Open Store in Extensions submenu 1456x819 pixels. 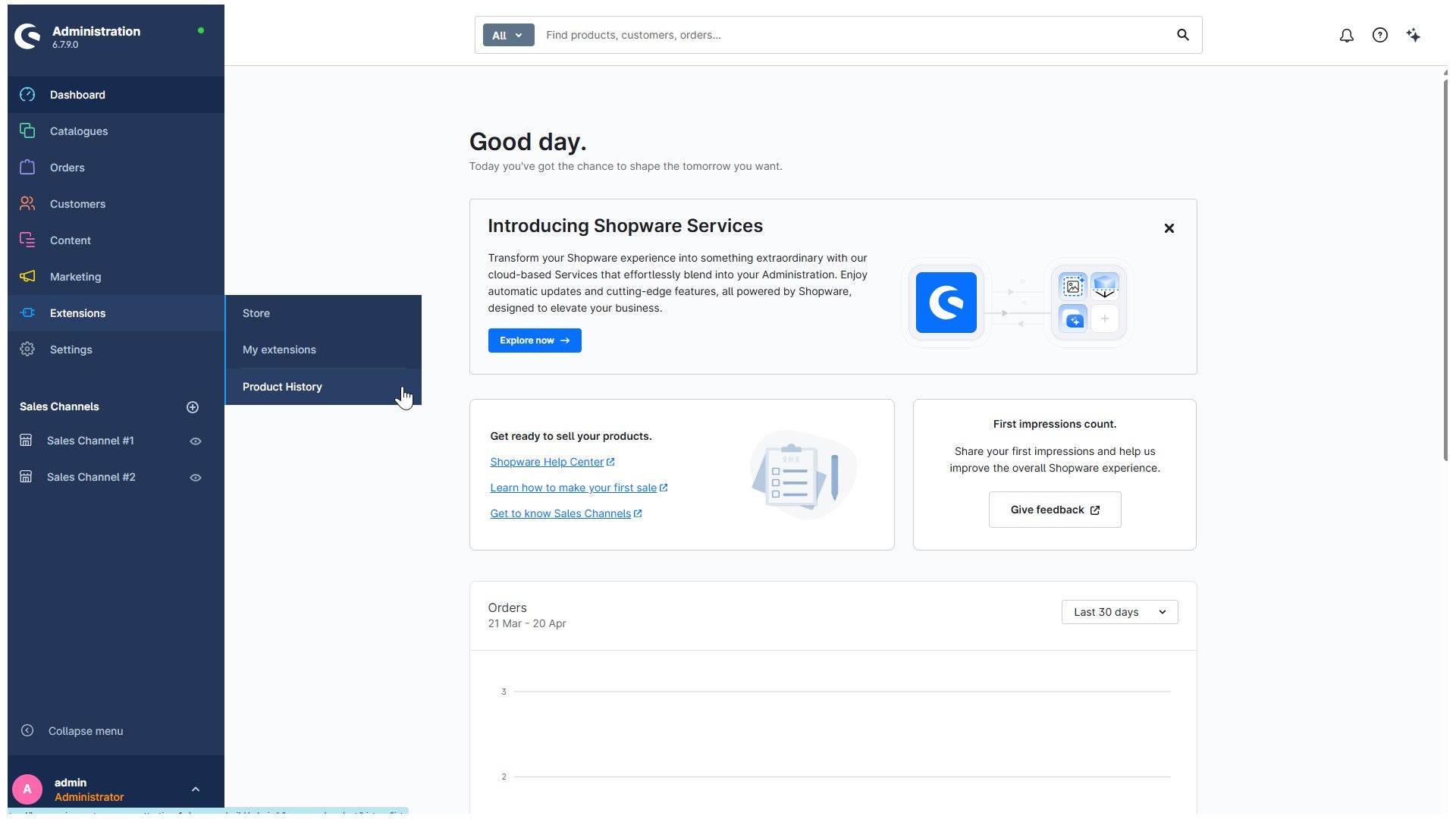point(323,313)
